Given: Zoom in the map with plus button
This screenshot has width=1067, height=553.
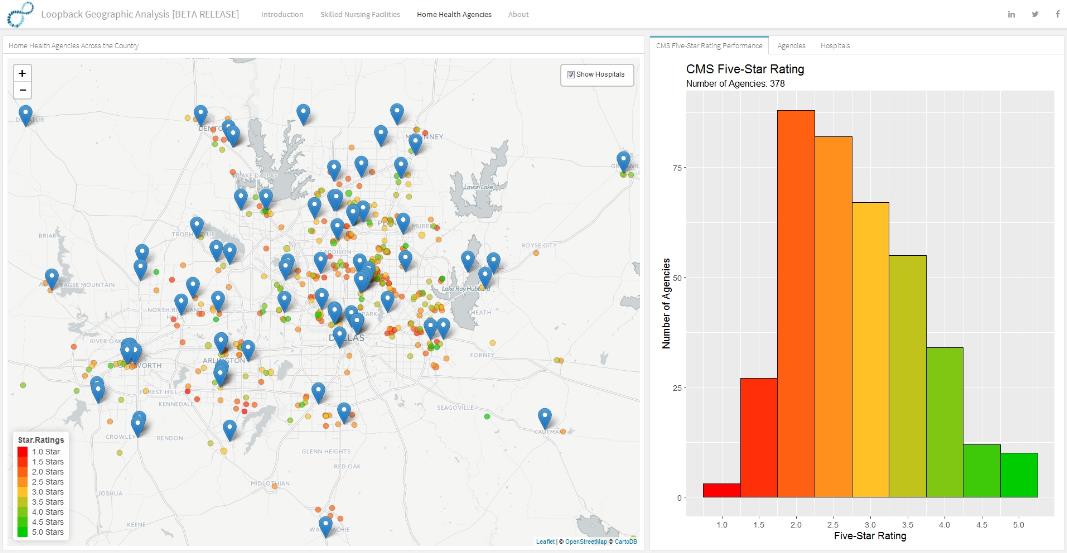Looking at the screenshot, I should coord(23,73).
